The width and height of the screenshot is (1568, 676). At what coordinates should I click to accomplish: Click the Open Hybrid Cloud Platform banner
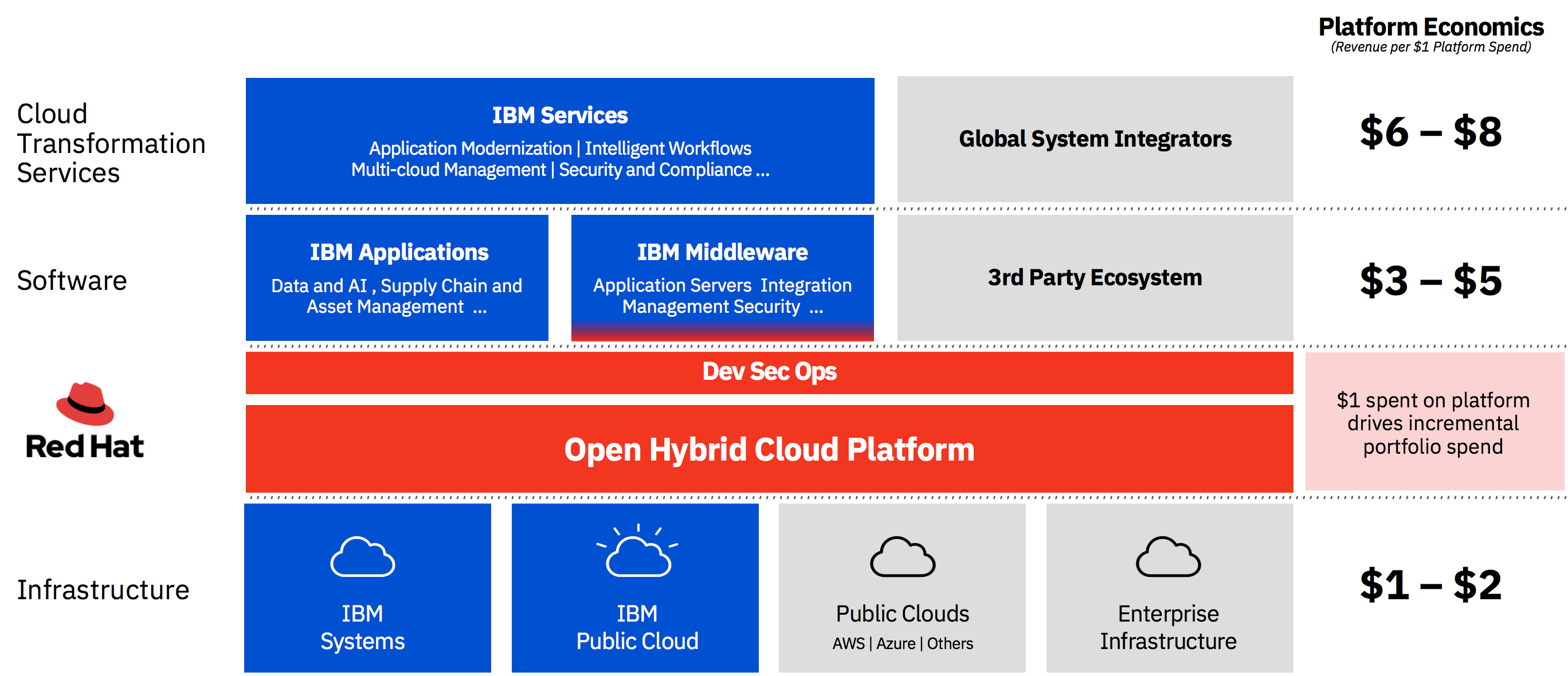coord(769,450)
